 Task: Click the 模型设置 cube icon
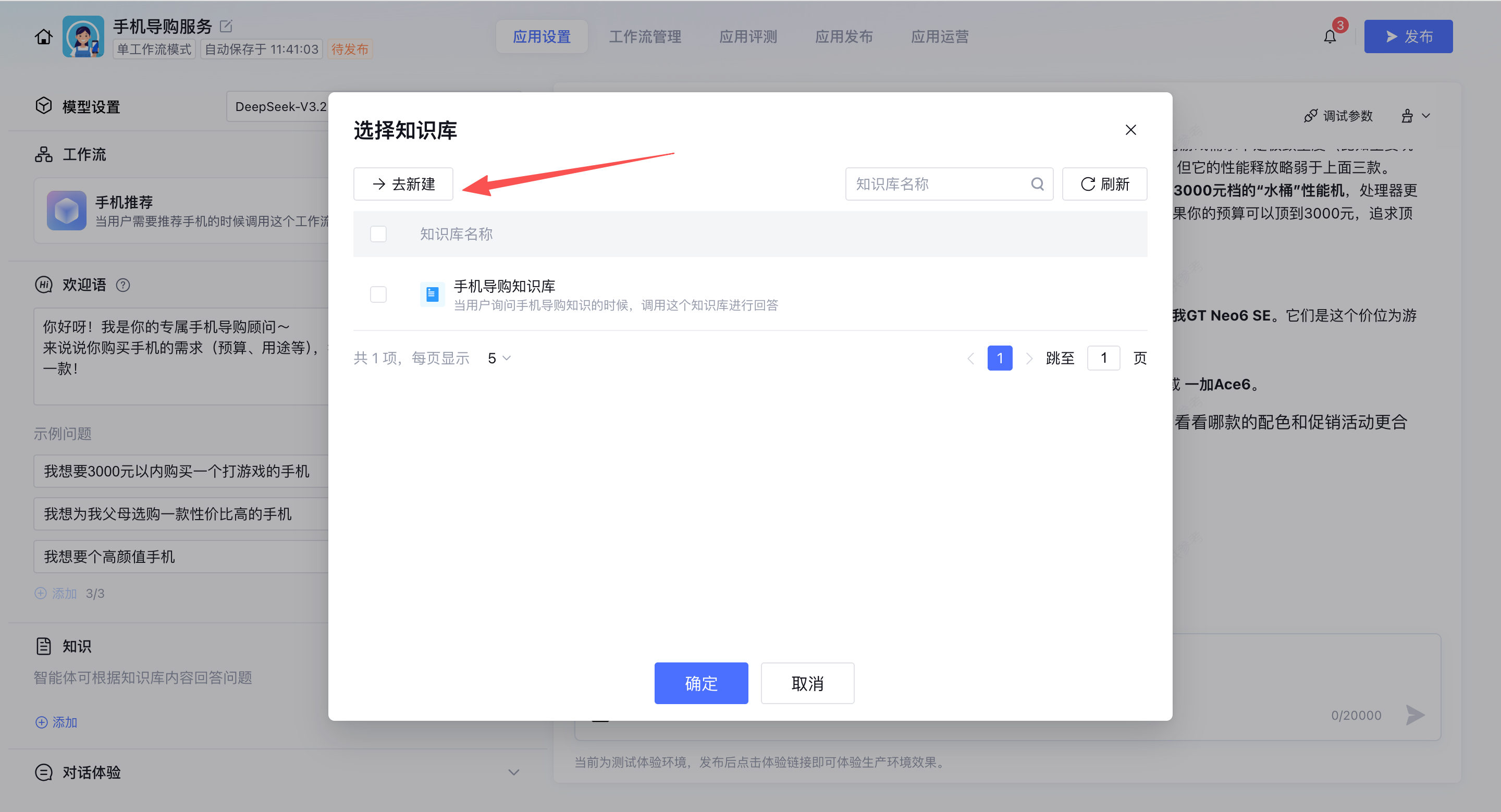point(44,106)
